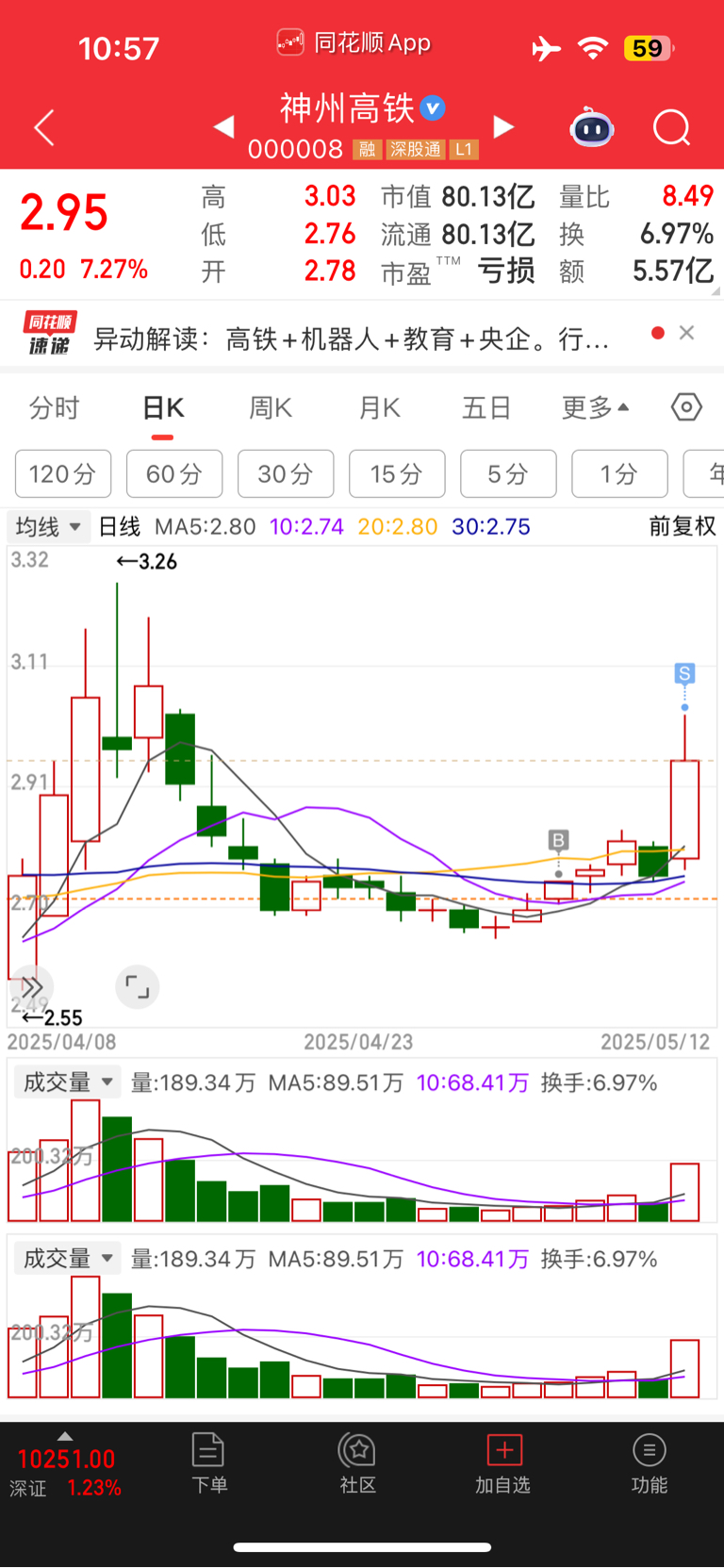Switch to 分时 tab
This screenshot has width=724, height=1568.
(55, 407)
